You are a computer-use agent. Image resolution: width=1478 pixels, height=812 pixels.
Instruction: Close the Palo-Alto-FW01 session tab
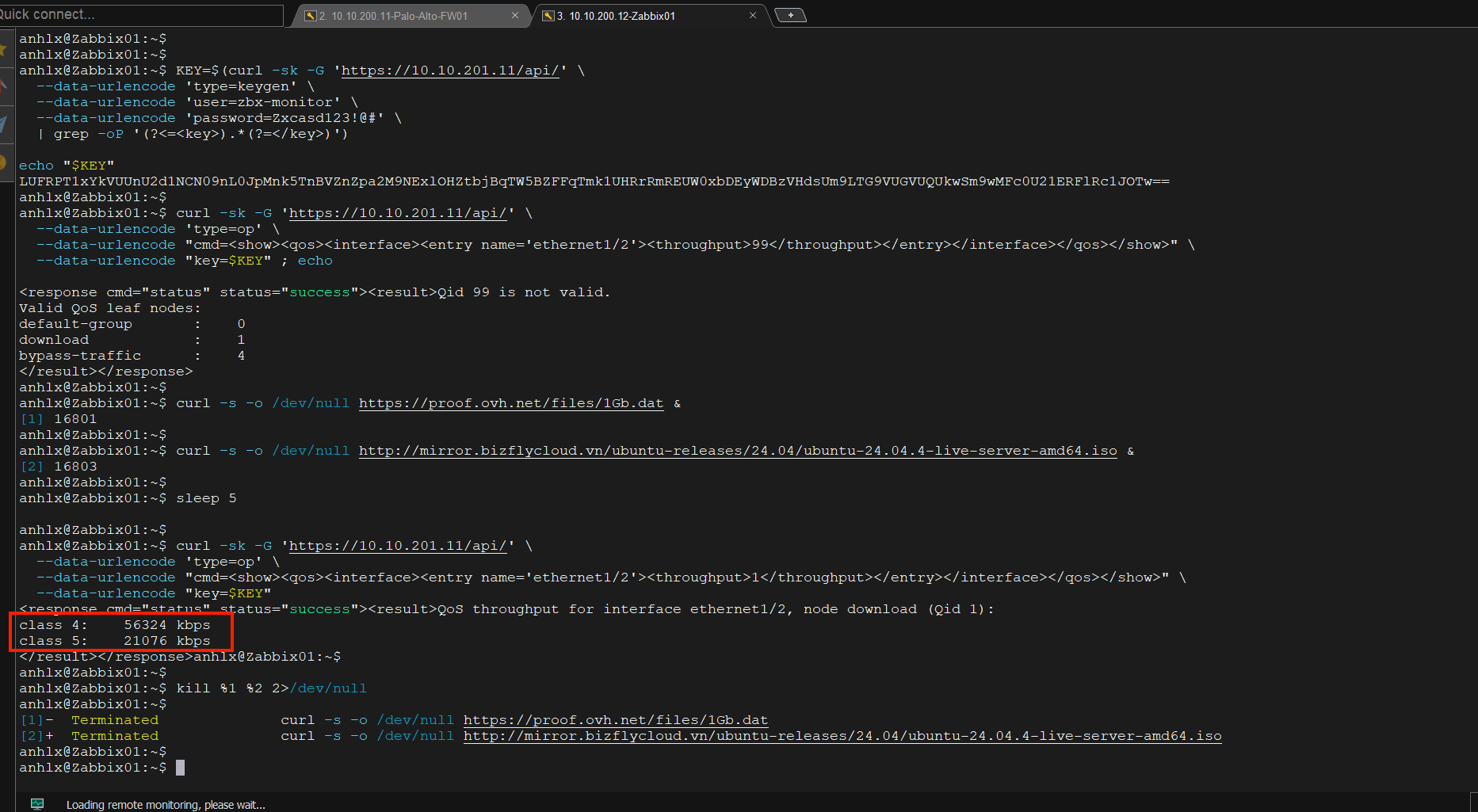[x=515, y=15]
